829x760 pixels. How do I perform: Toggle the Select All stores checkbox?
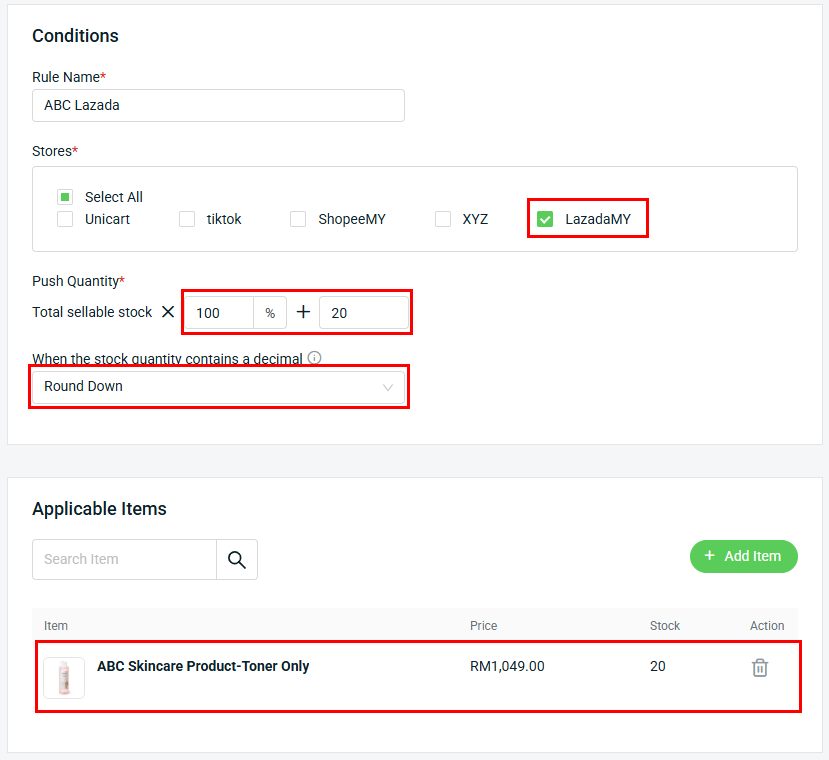(x=65, y=197)
